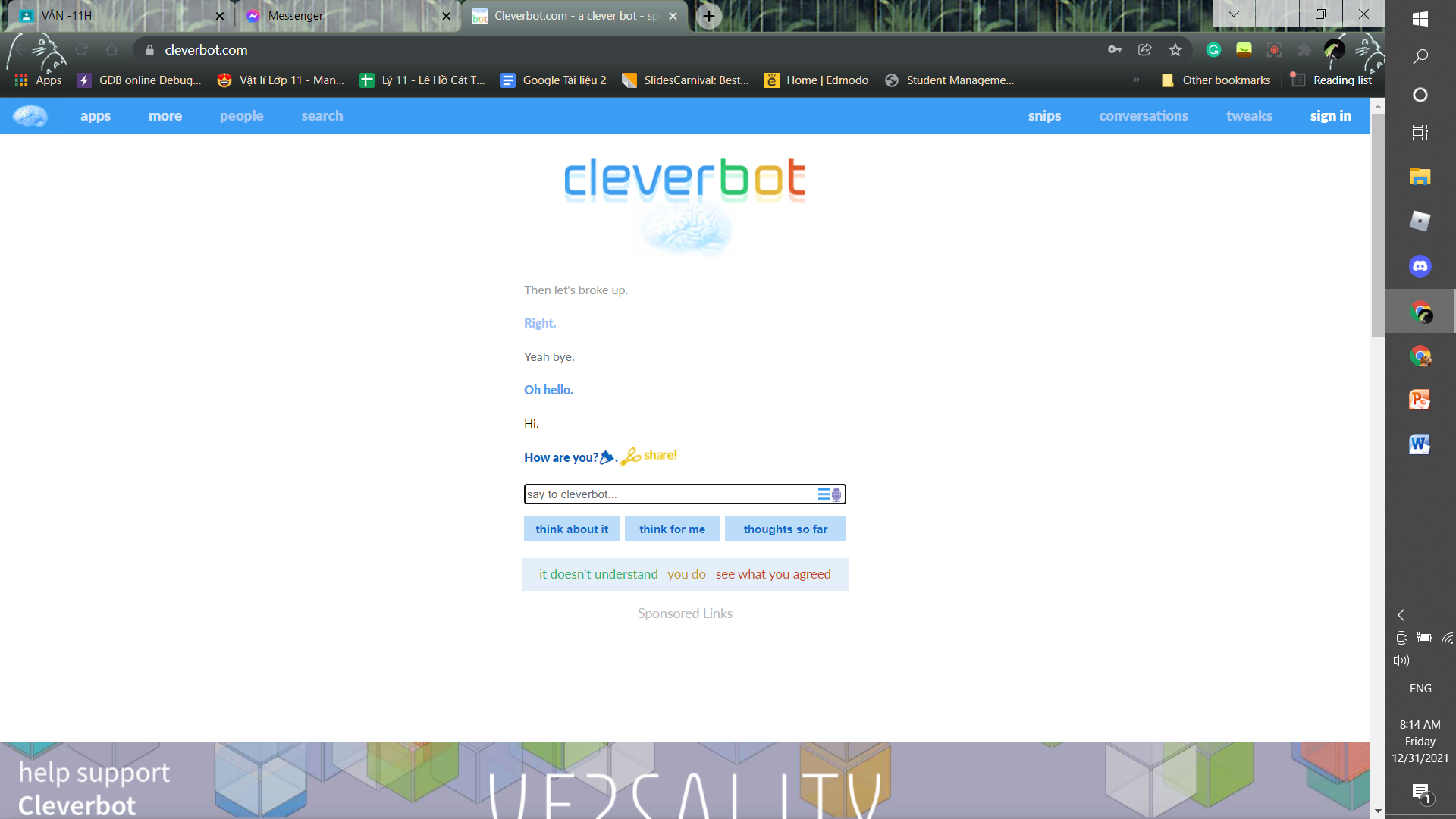Open the search menu item
1456x819 pixels.
point(322,116)
